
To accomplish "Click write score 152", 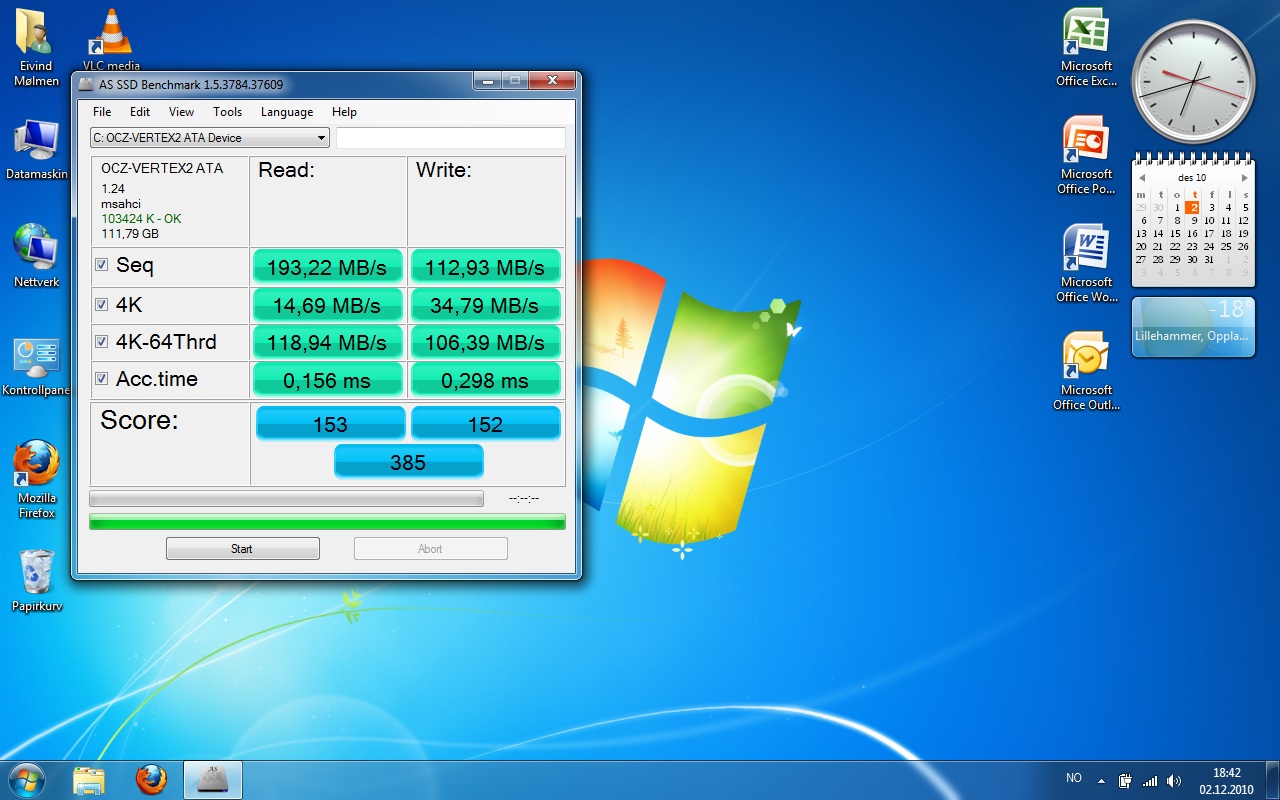I will (x=486, y=424).
